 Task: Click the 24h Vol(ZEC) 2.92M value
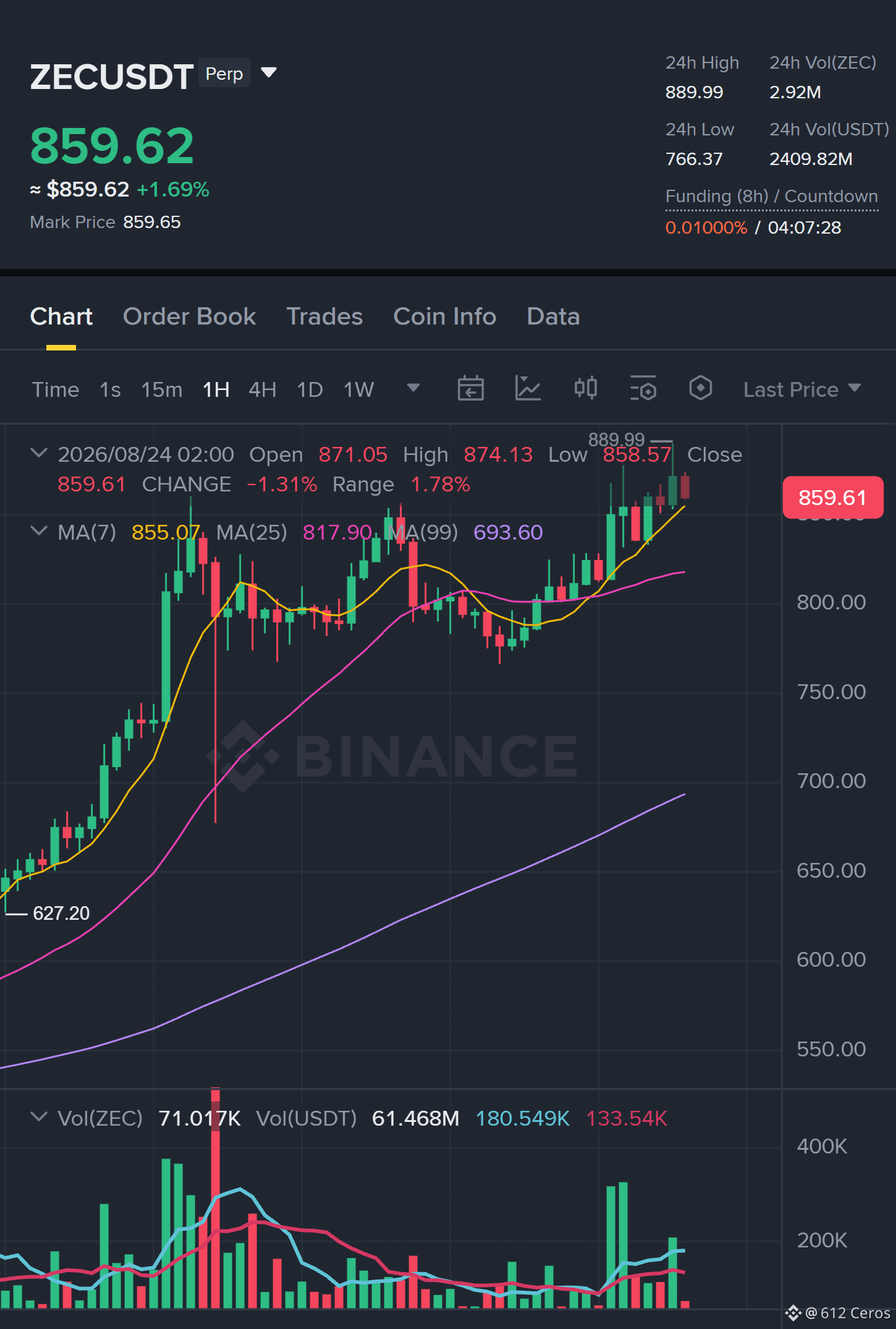795,92
